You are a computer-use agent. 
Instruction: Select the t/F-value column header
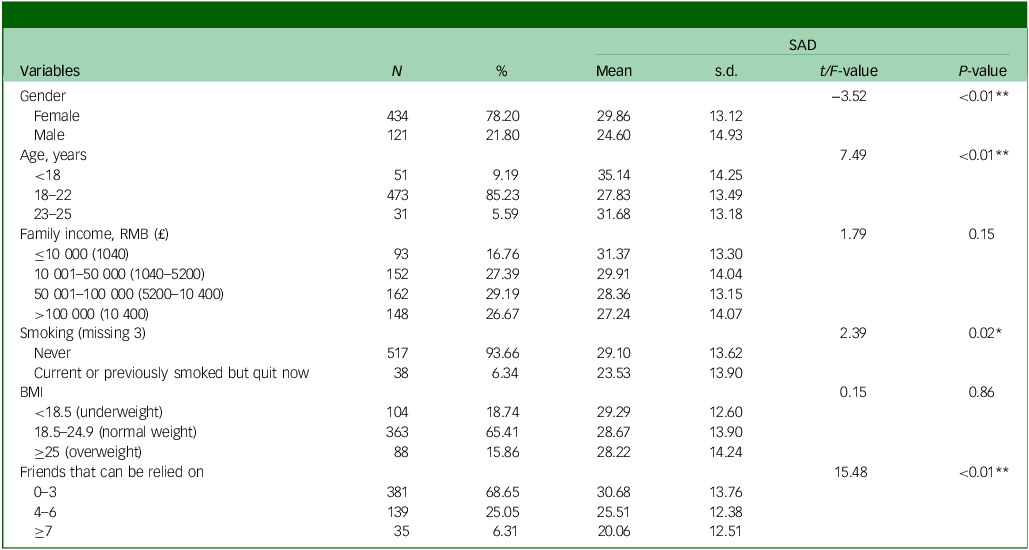pyautogui.click(x=848, y=71)
